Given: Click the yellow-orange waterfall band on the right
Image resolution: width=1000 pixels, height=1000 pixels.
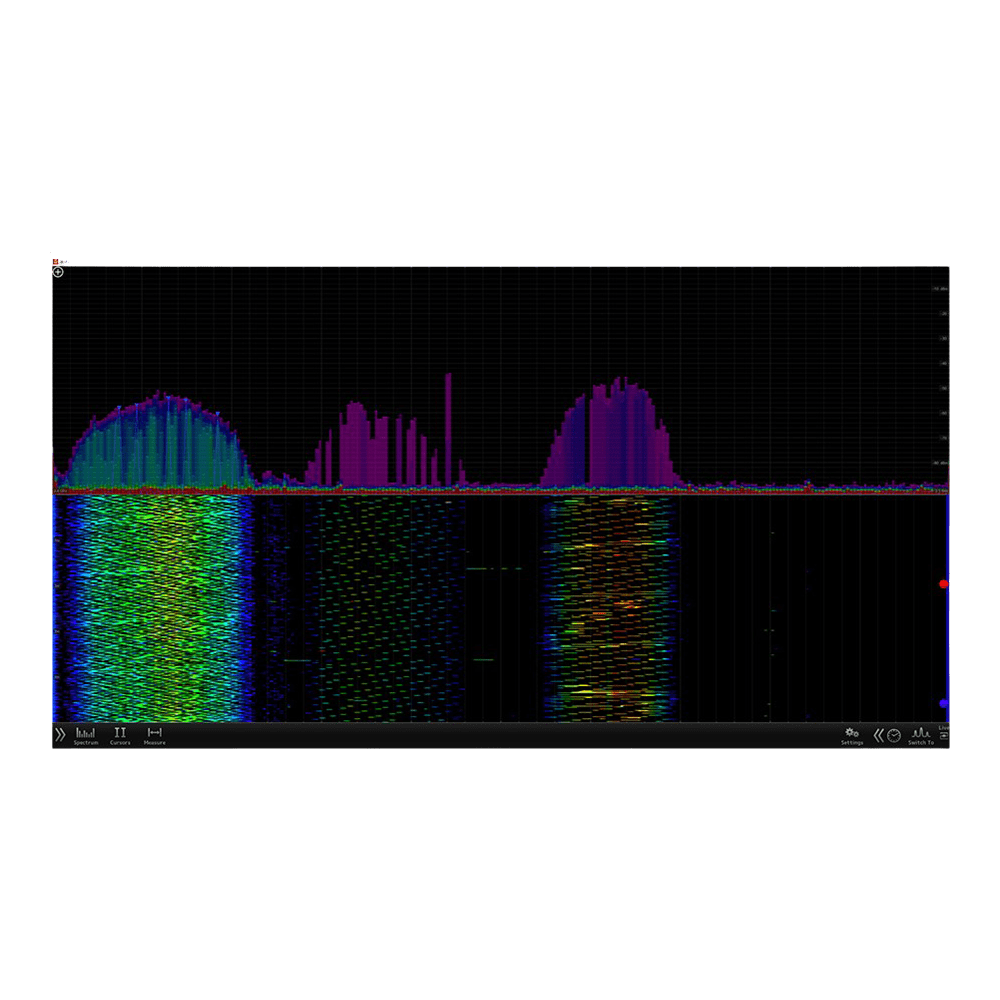Looking at the screenshot, I should point(610,610).
